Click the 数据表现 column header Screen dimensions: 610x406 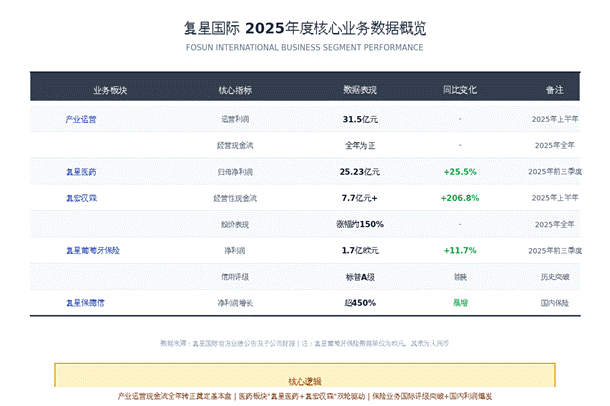tap(360, 90)
